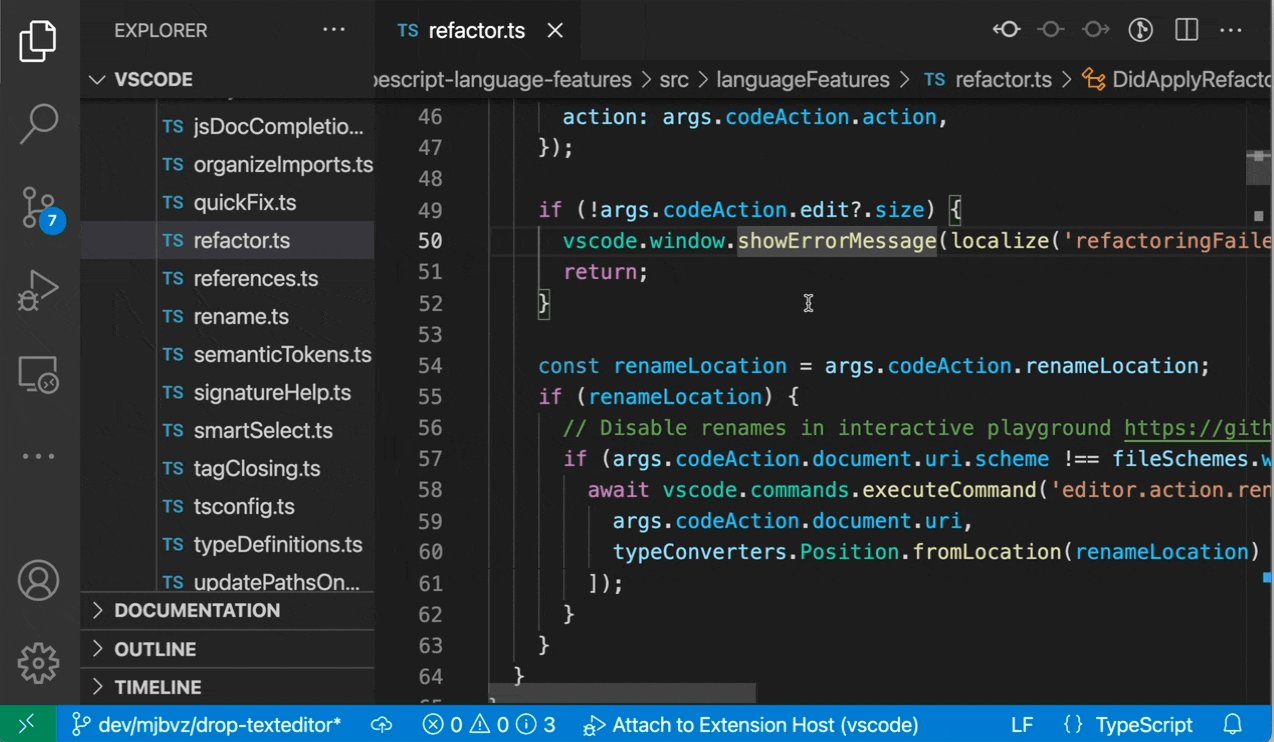Open the Explorer more actions menu
Viewport: 1274px width, 742px height.
coord(333,30)
